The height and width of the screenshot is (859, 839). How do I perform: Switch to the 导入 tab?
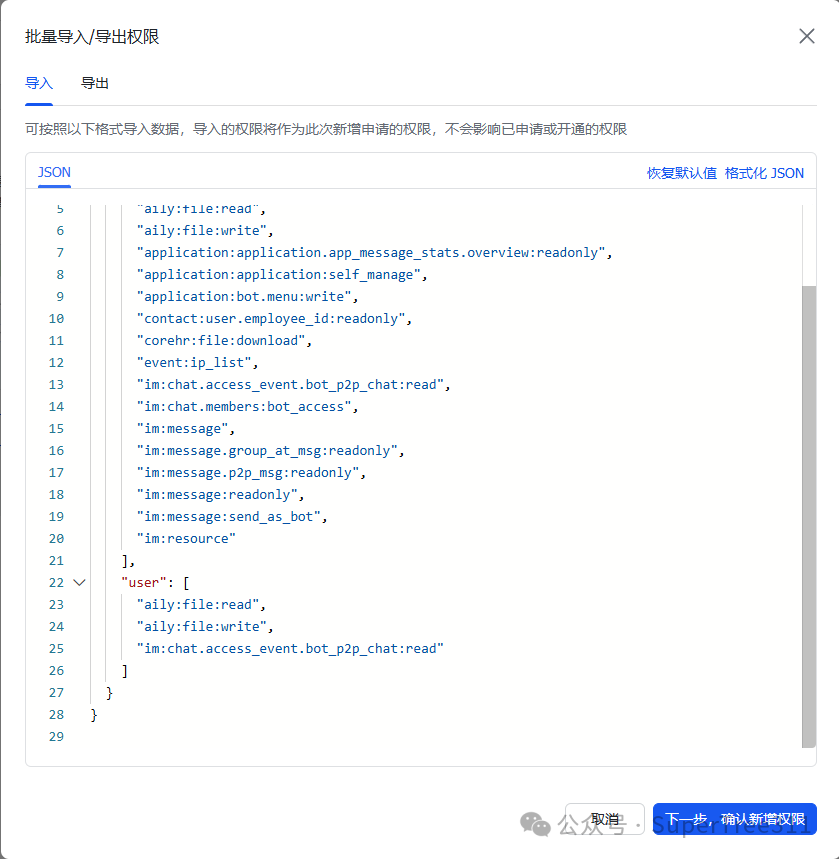click(x=39, y=83)
